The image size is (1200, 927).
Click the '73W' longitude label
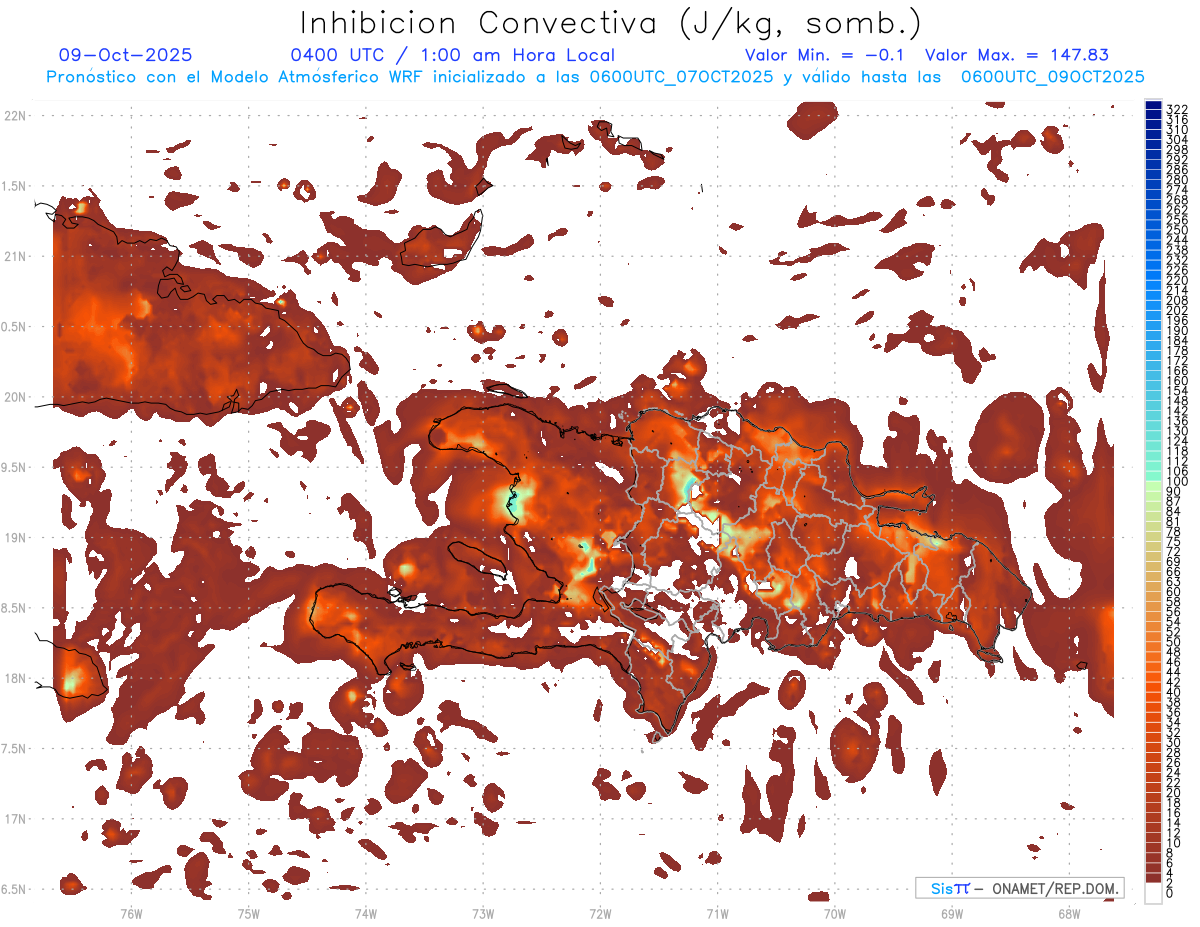[483, 913]
